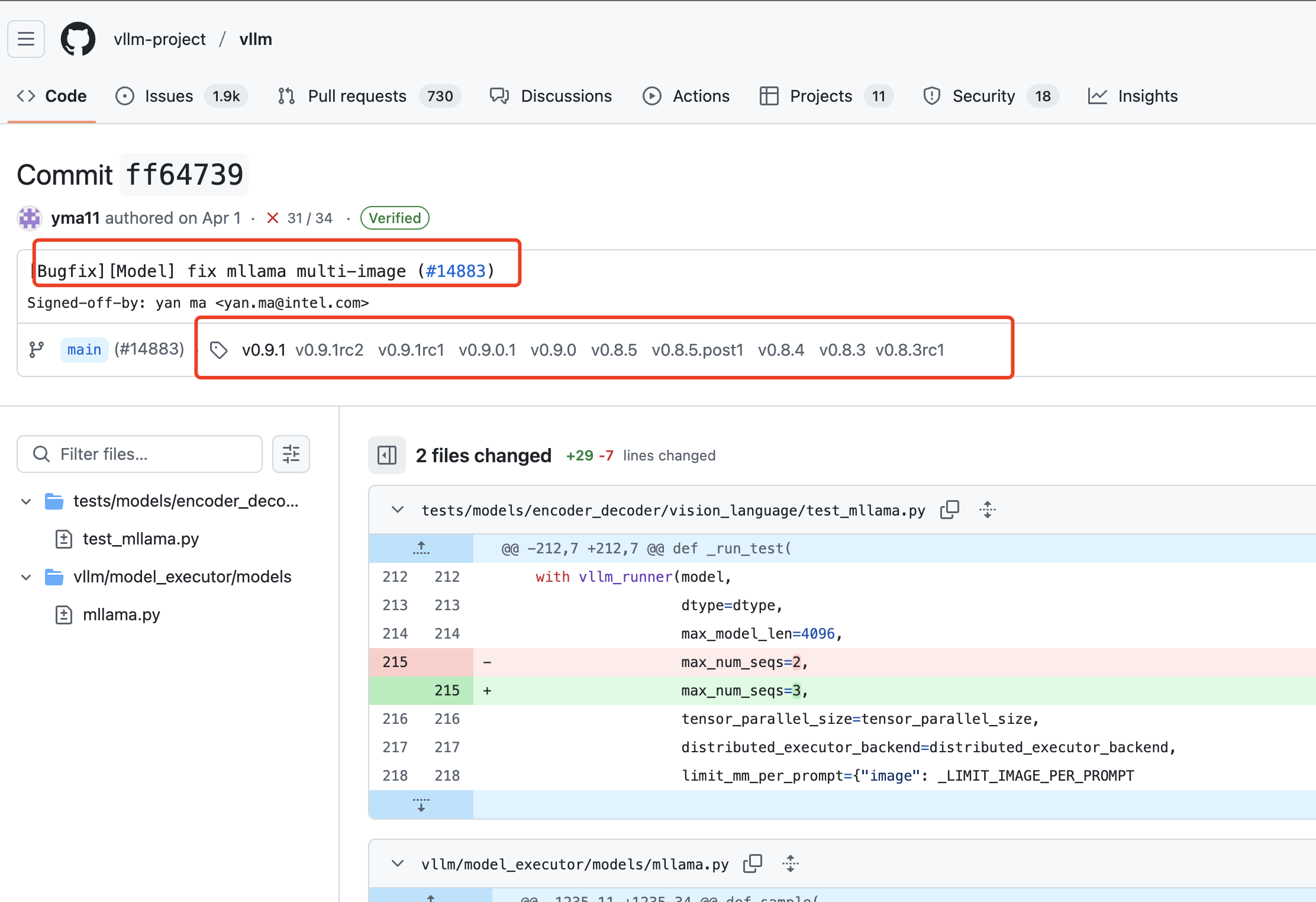This screenshot has height=902, width=1316.
Task: Expand all lines in test_mllama.py diff
Action: [x=988, y=510]
